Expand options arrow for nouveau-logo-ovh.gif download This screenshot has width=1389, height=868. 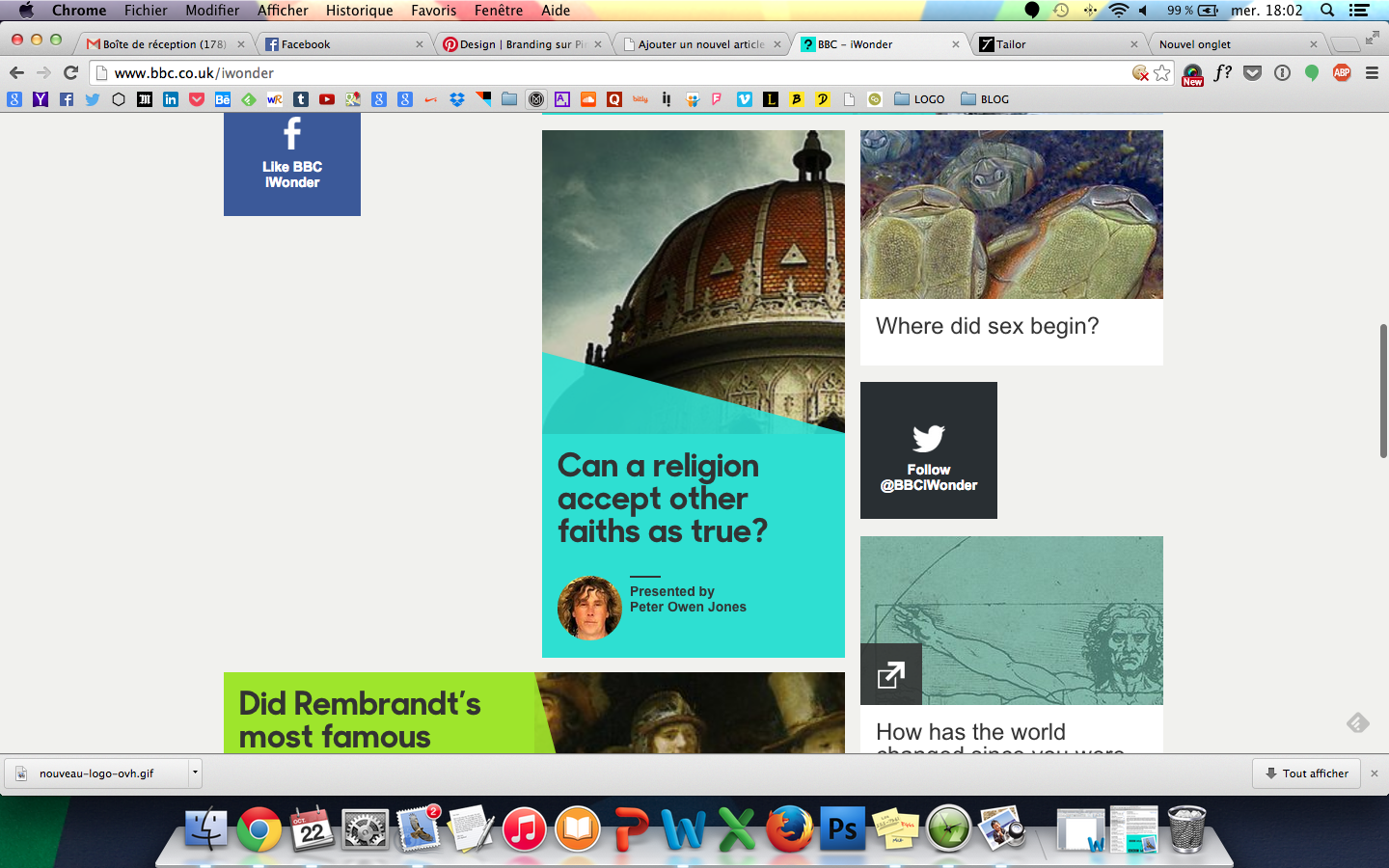(195, 773)
